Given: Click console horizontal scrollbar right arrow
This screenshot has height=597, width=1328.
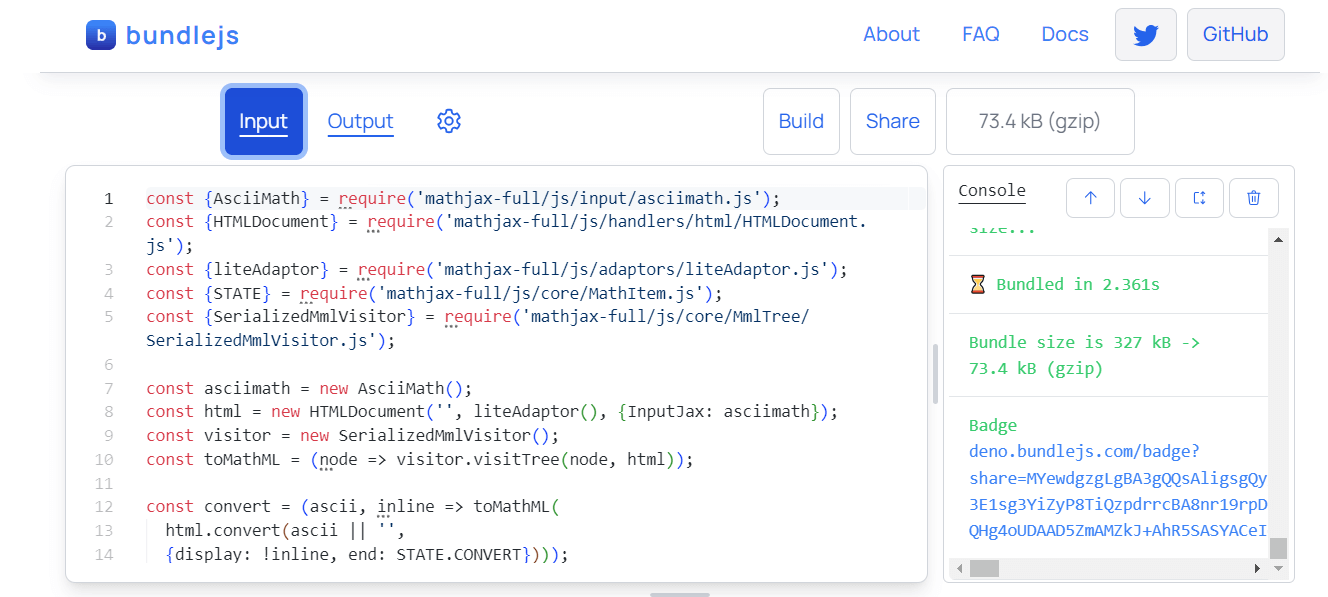Looking at the screenshot, I should (x=1258, y=568).
